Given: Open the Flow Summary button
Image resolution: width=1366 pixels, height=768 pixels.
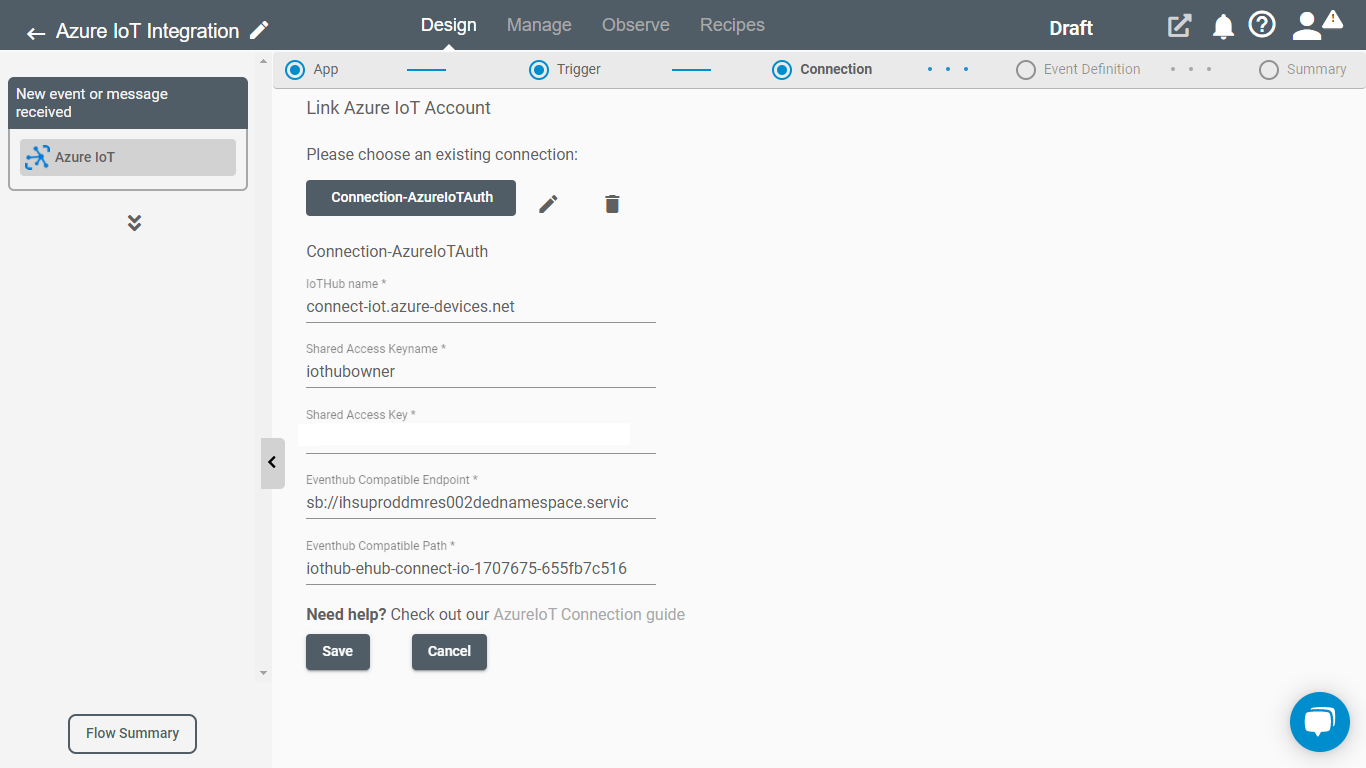Looking at the screenshot, I should tap(132, 734).
